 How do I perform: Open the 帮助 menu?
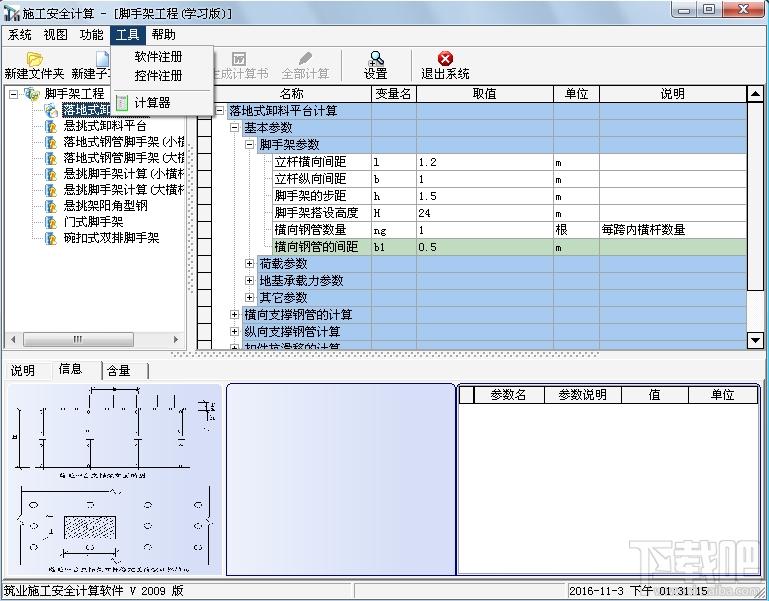pyautogui.click(x=163, y=34)
